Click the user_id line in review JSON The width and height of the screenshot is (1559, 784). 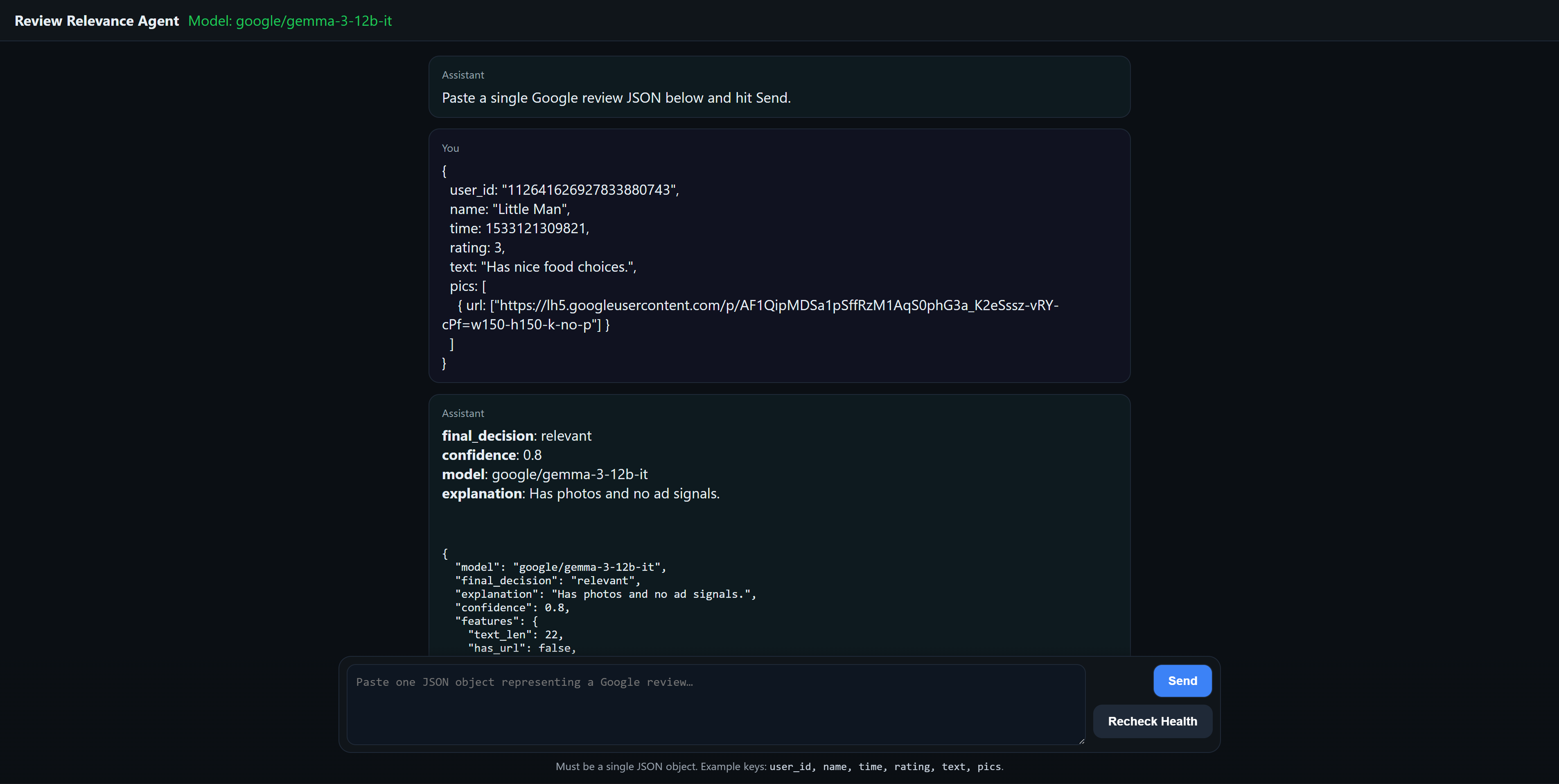point(564,190)
